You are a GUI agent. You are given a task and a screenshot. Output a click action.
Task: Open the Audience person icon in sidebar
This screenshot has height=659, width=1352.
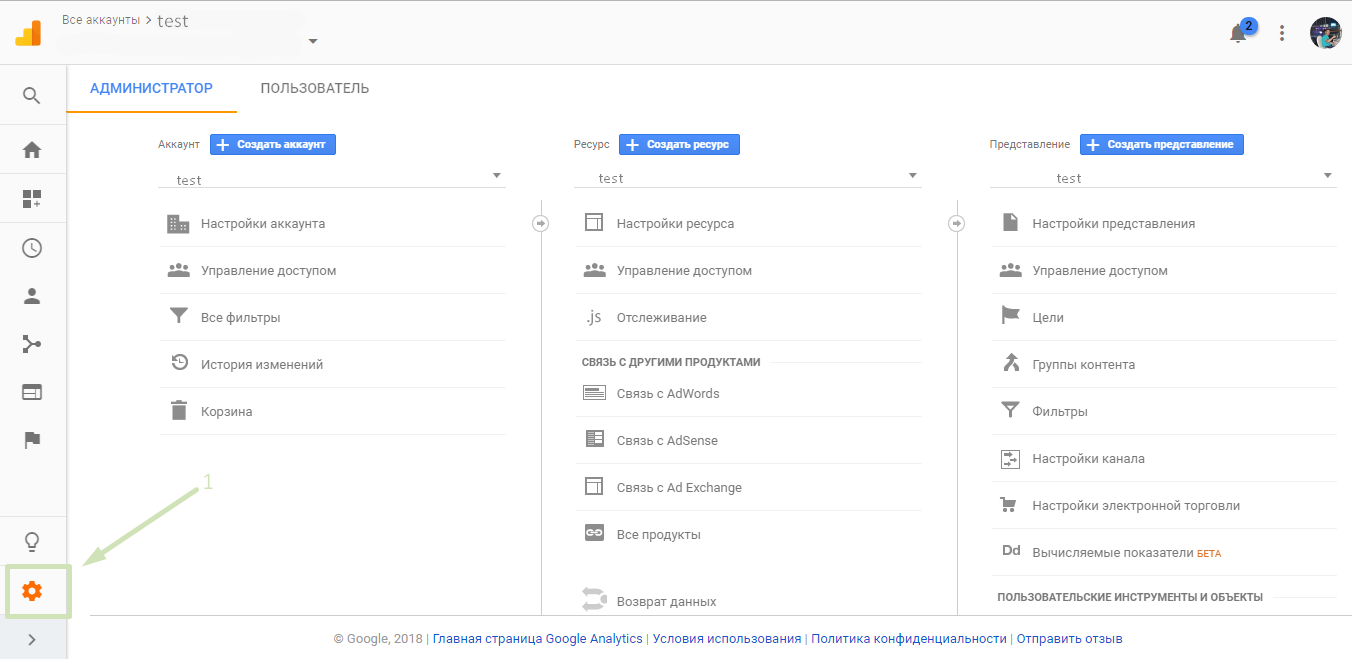click(x=32, y=296)
